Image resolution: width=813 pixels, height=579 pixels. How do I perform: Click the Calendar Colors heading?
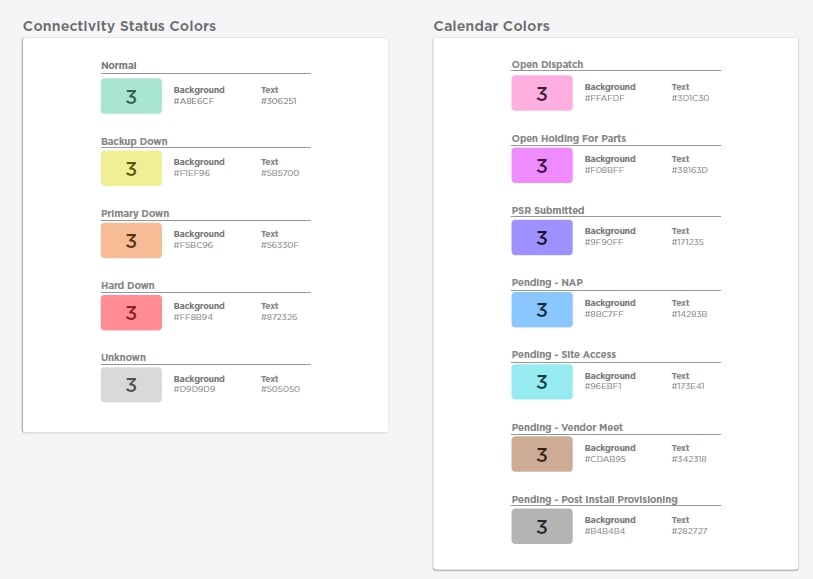point(491,26)
